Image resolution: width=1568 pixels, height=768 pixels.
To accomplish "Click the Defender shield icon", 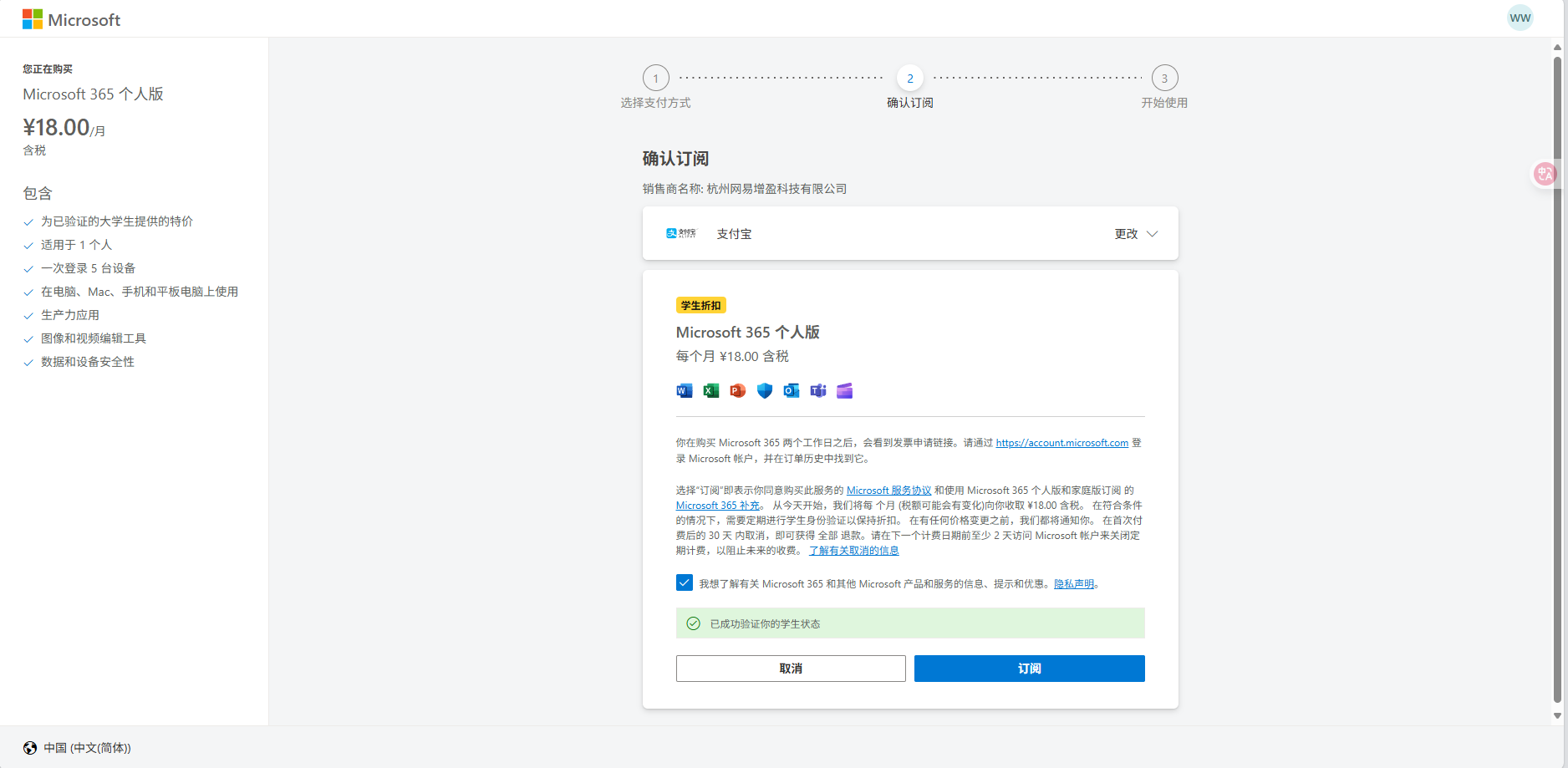I will 764,390.
